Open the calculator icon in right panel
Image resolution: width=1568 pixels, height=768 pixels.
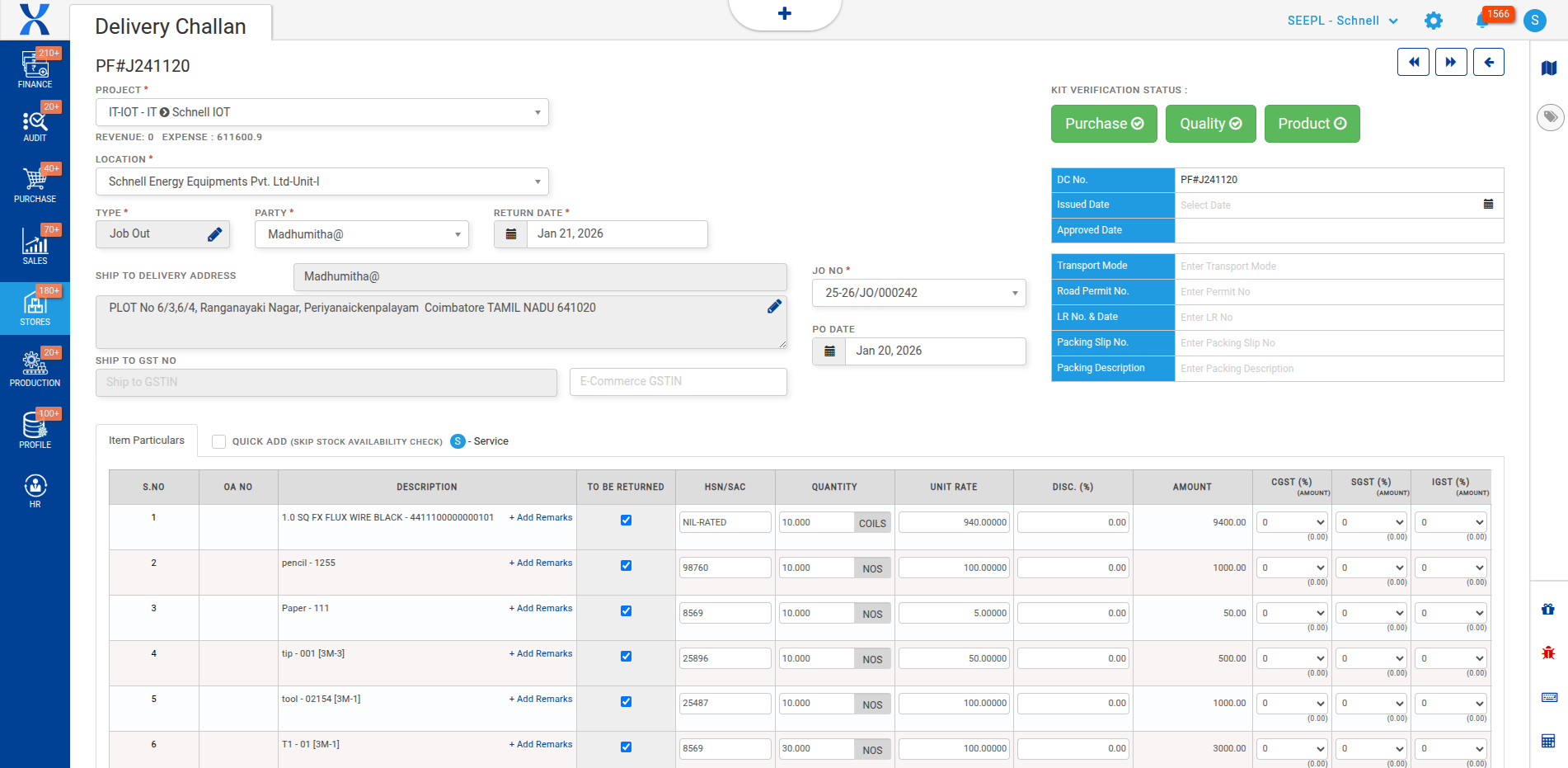pyautogui.click(x=1548, y=741)
